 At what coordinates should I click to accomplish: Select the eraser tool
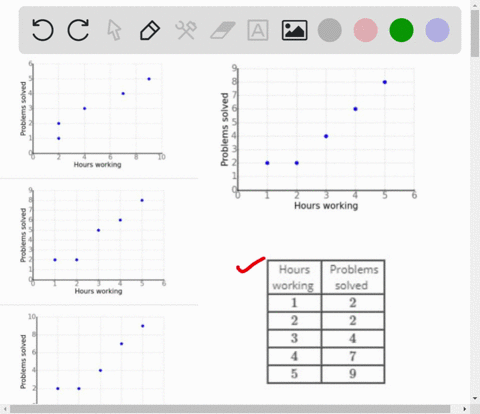coord(222,30)
